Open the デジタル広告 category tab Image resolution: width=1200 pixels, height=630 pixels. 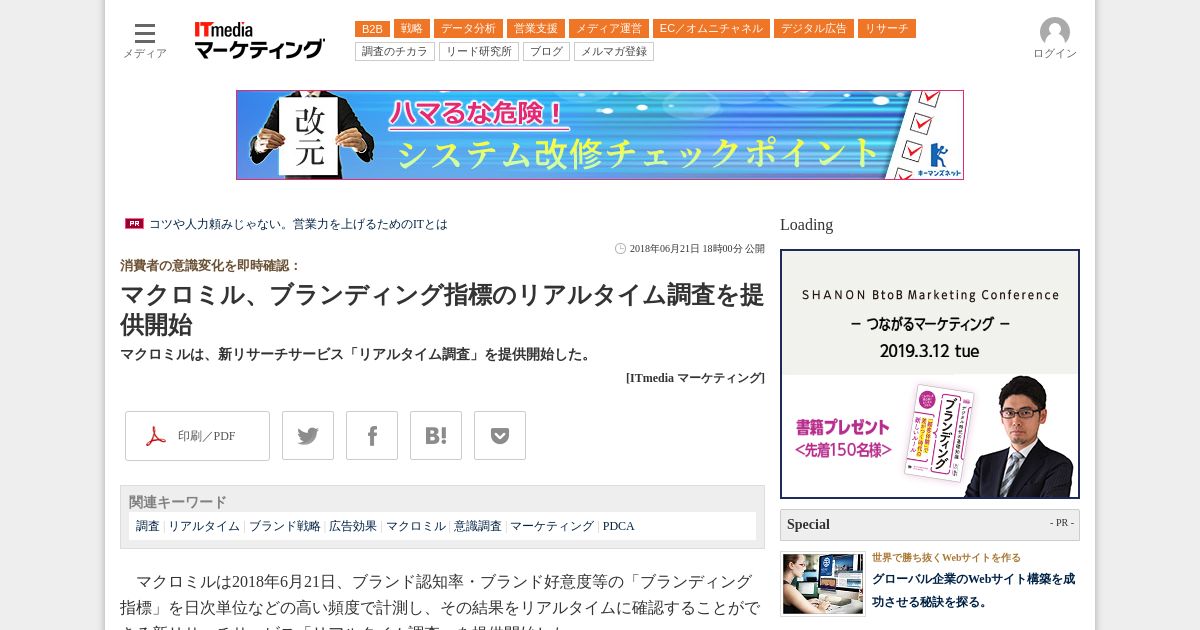pos(814,29)
